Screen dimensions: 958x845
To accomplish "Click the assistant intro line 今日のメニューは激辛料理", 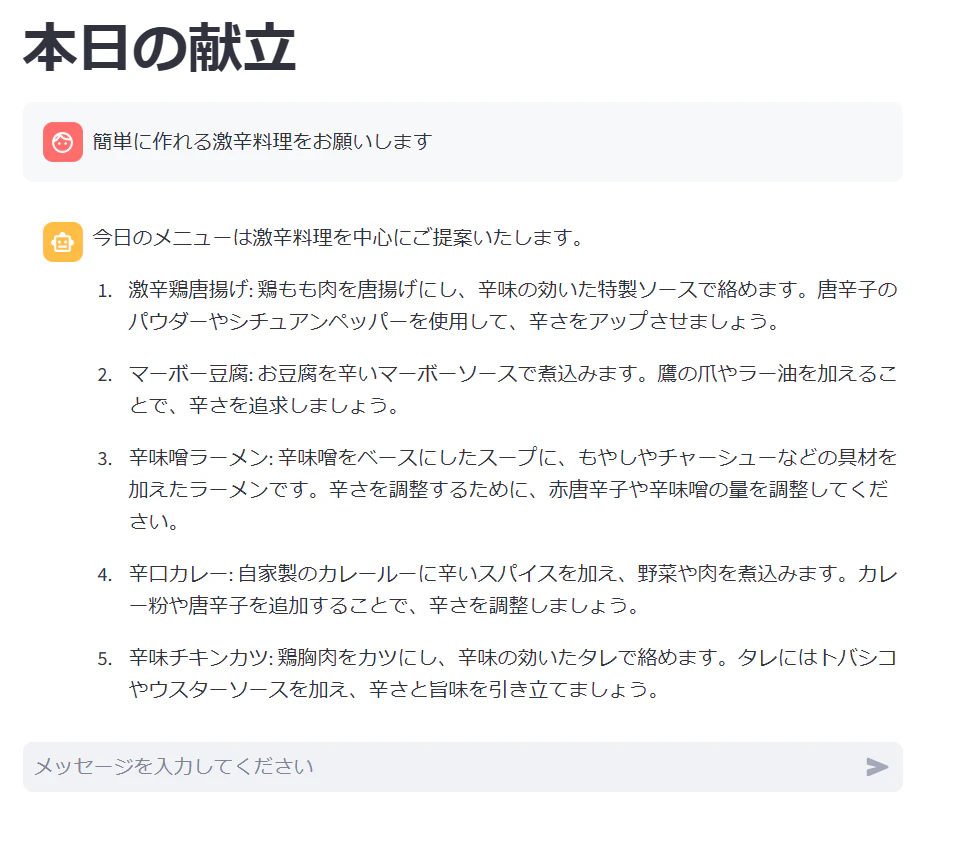I will pyautogui.click(x=338, y=237).
